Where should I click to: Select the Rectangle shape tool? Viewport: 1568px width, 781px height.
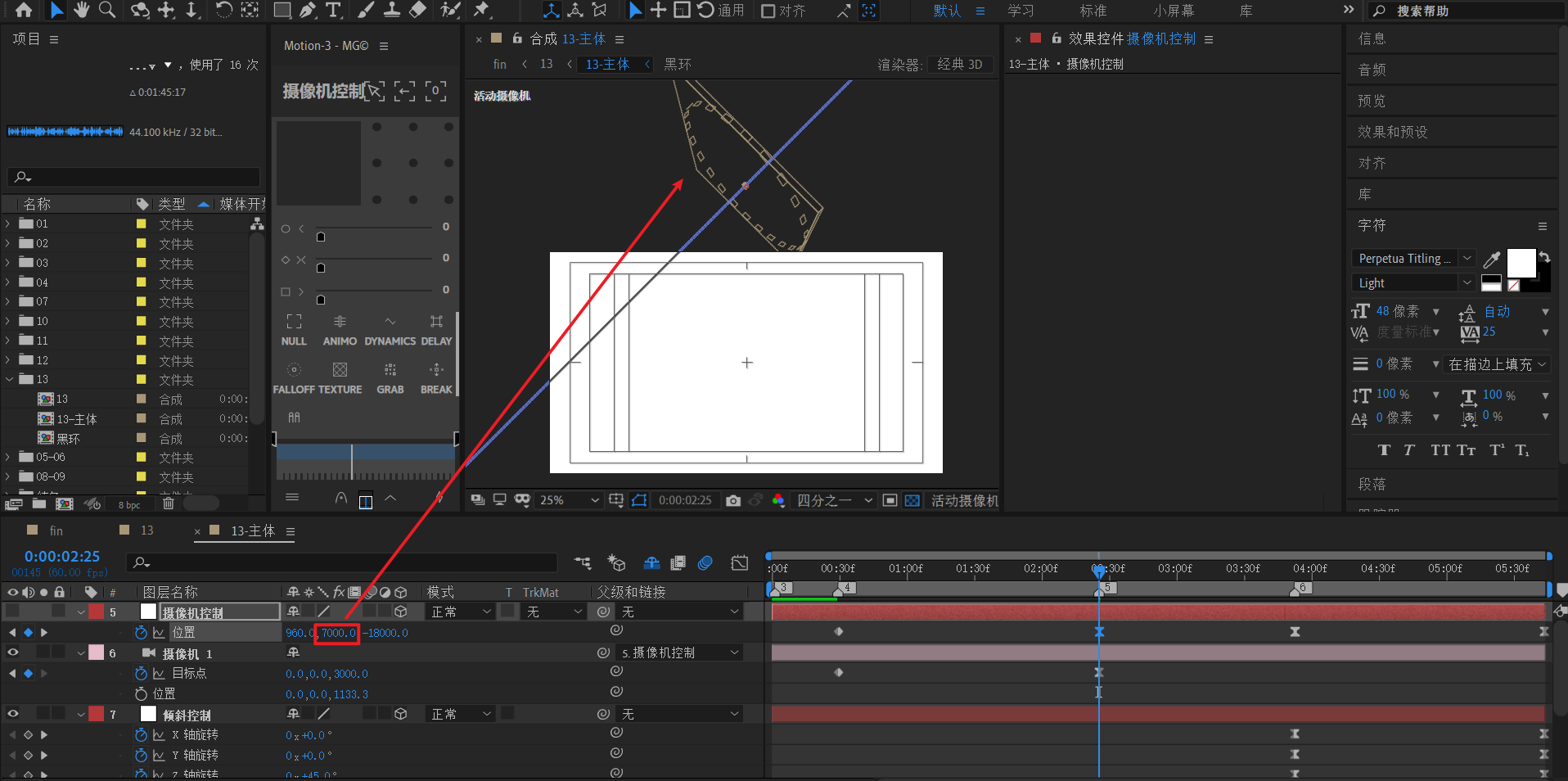(x=282, y=10)
